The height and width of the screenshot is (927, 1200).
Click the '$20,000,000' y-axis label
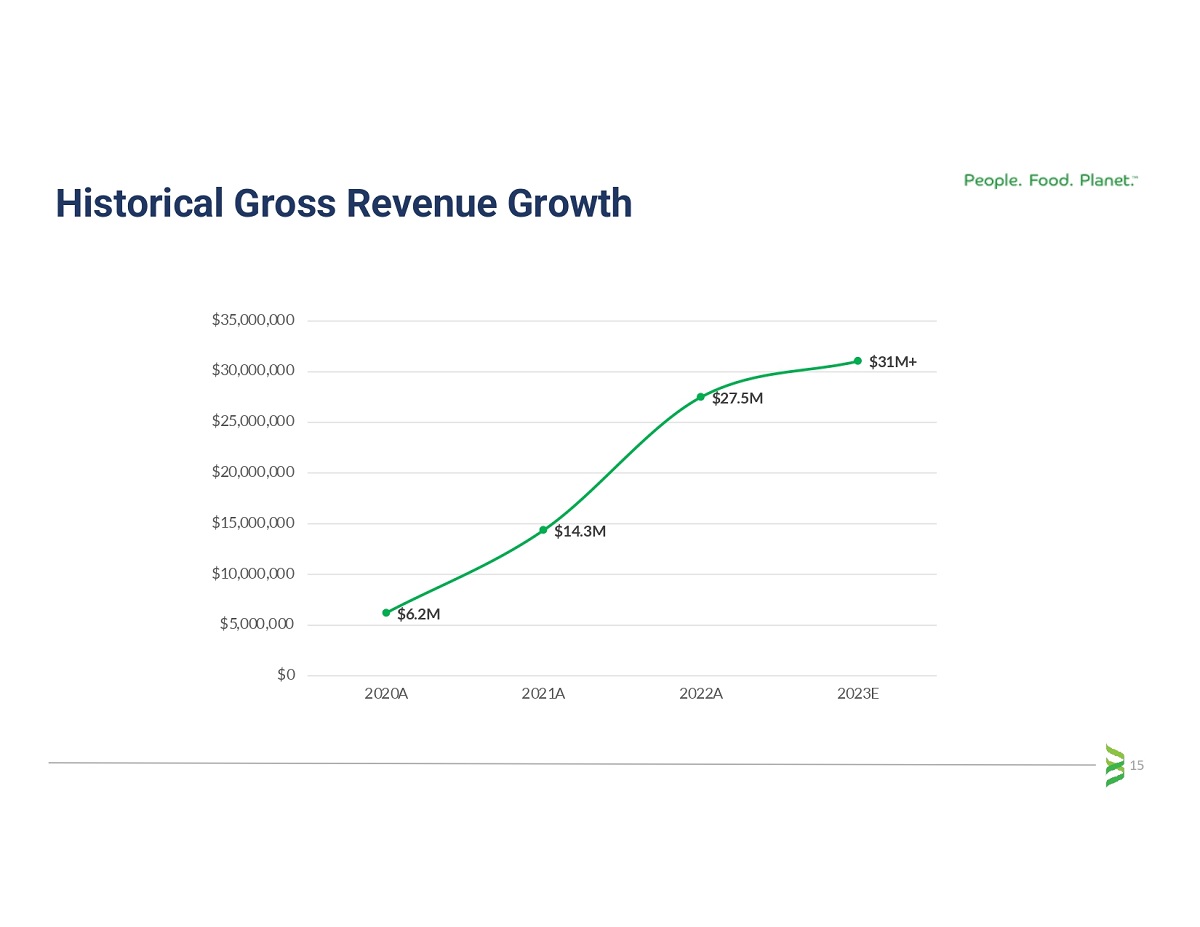click(x=253, y=472)
